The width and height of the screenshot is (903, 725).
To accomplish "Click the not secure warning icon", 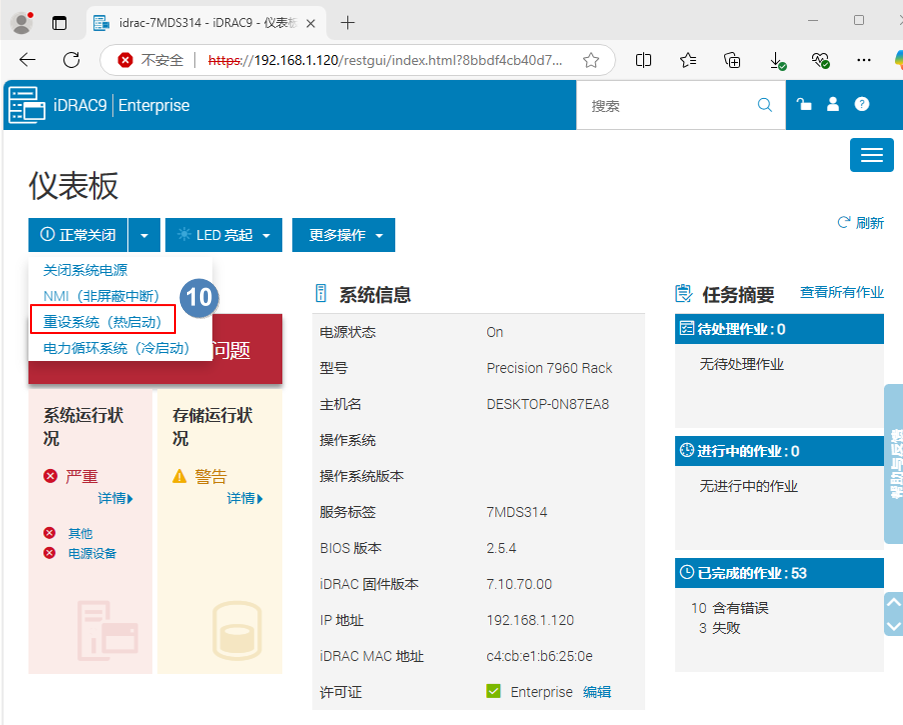I will 125,60.
